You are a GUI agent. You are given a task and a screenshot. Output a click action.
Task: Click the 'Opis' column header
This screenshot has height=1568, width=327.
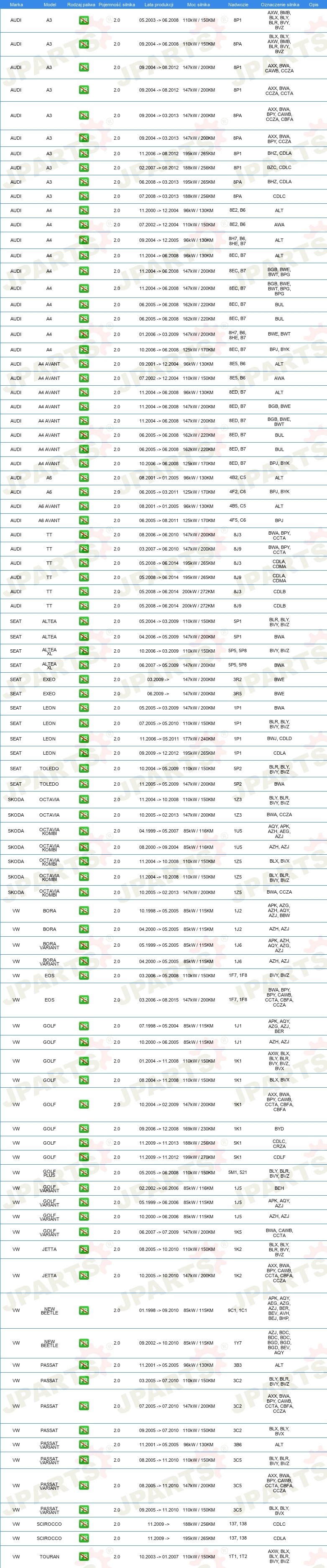[314, 4]
